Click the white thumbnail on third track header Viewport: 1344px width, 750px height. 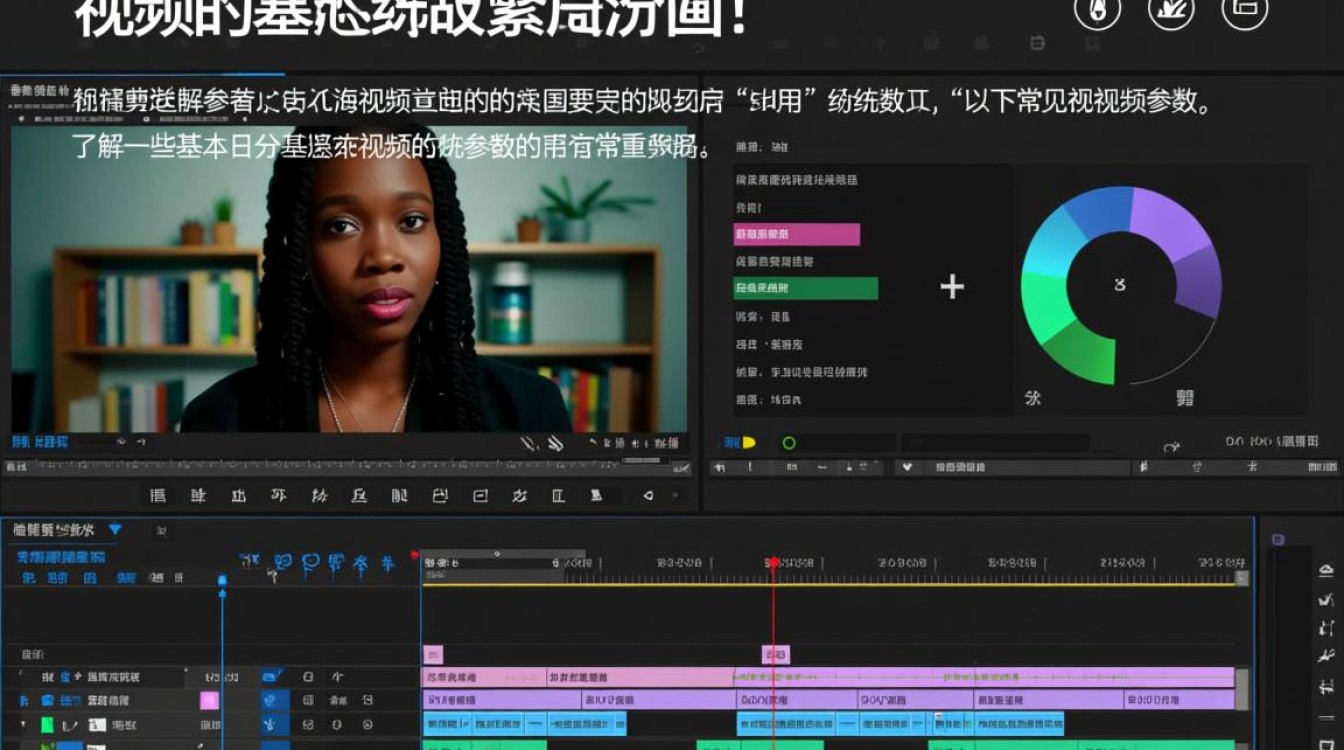click(x=96, y=725)
